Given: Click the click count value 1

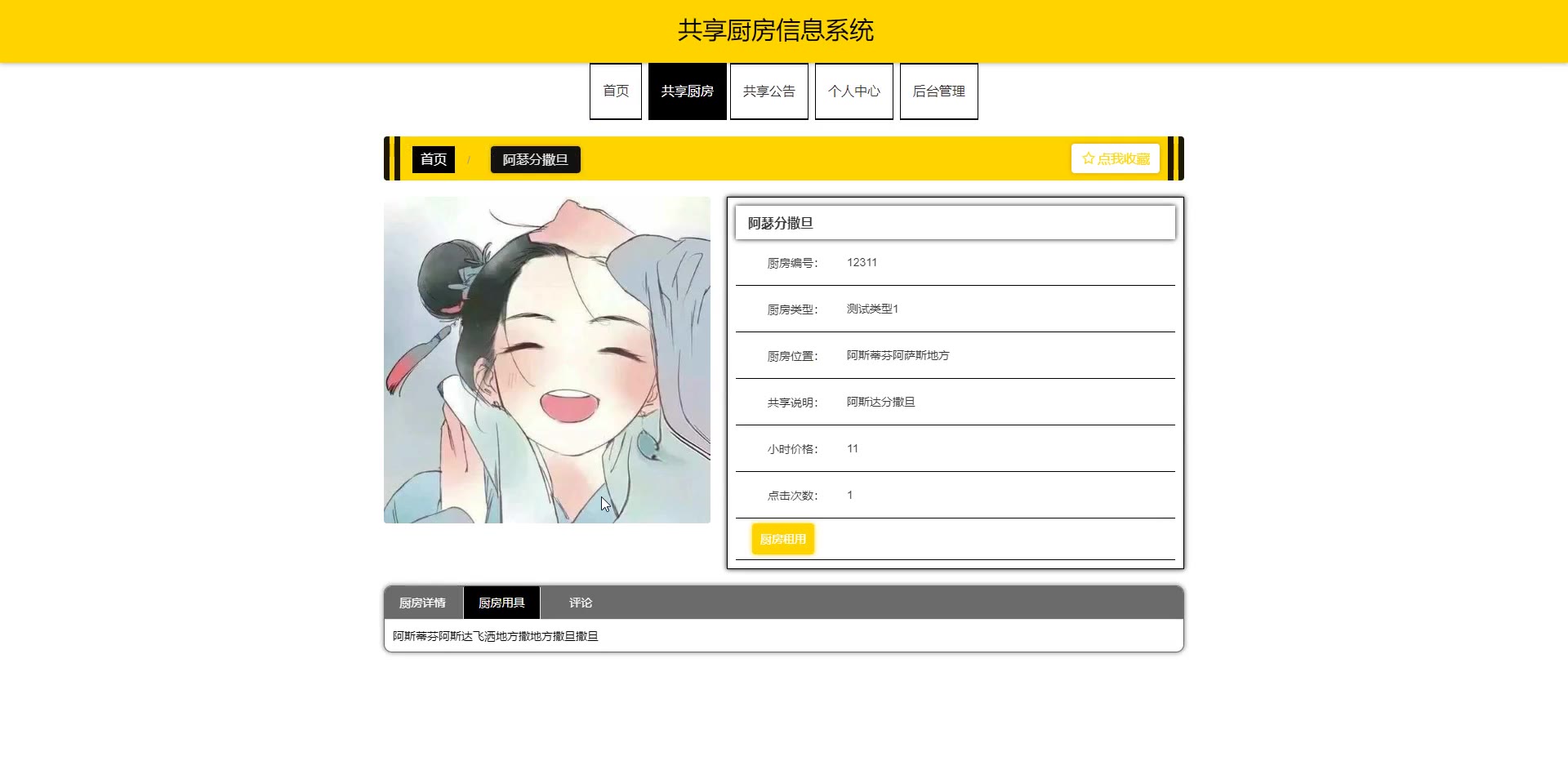Looking at the screenshot, I should tap(850, 495).
